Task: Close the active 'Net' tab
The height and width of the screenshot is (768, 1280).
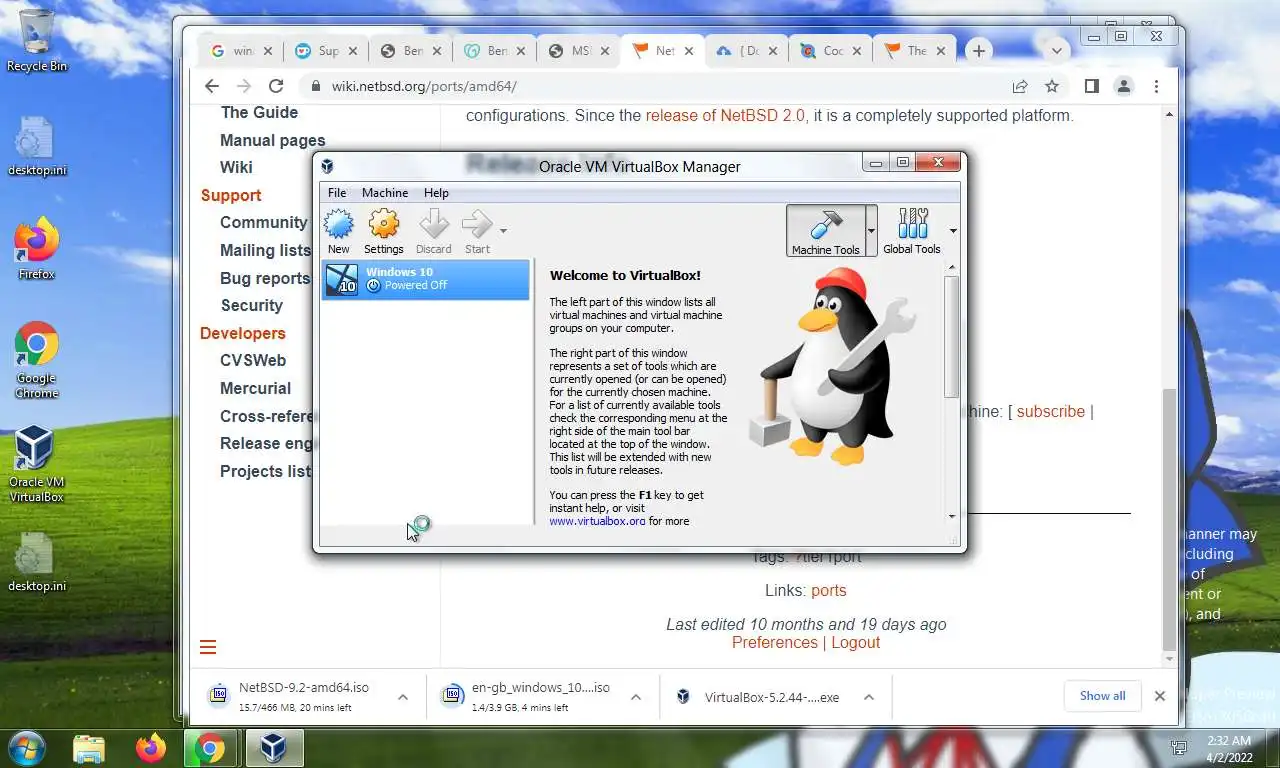Action: tap(688, 51)
